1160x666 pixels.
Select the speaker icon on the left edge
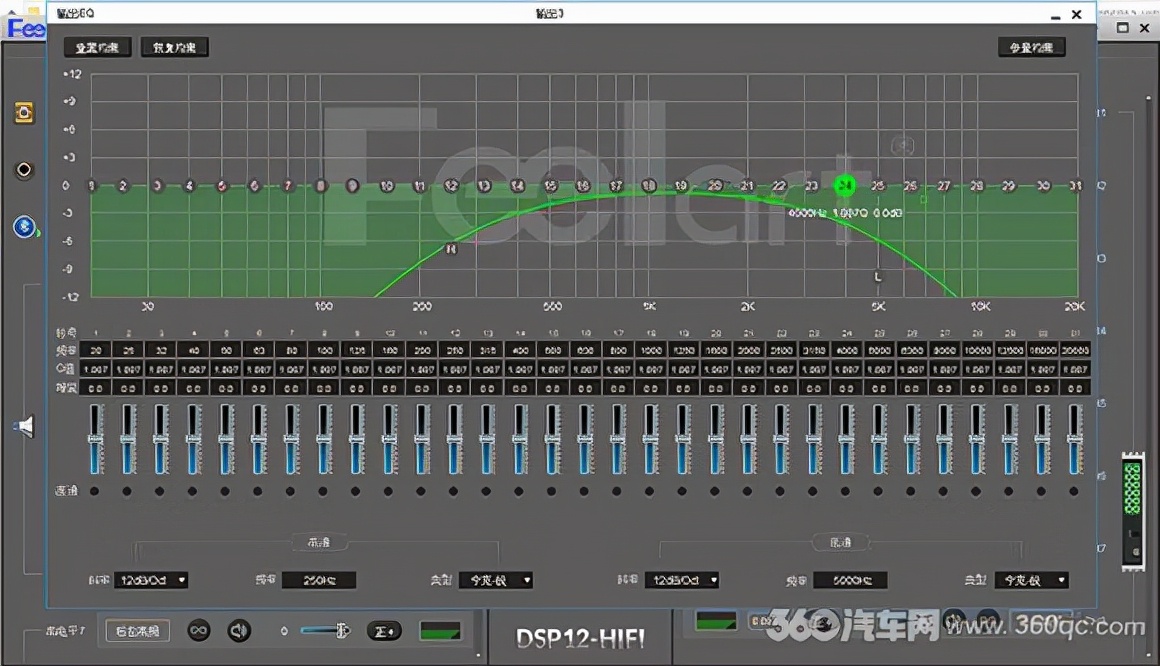click(x=24, y=425)
